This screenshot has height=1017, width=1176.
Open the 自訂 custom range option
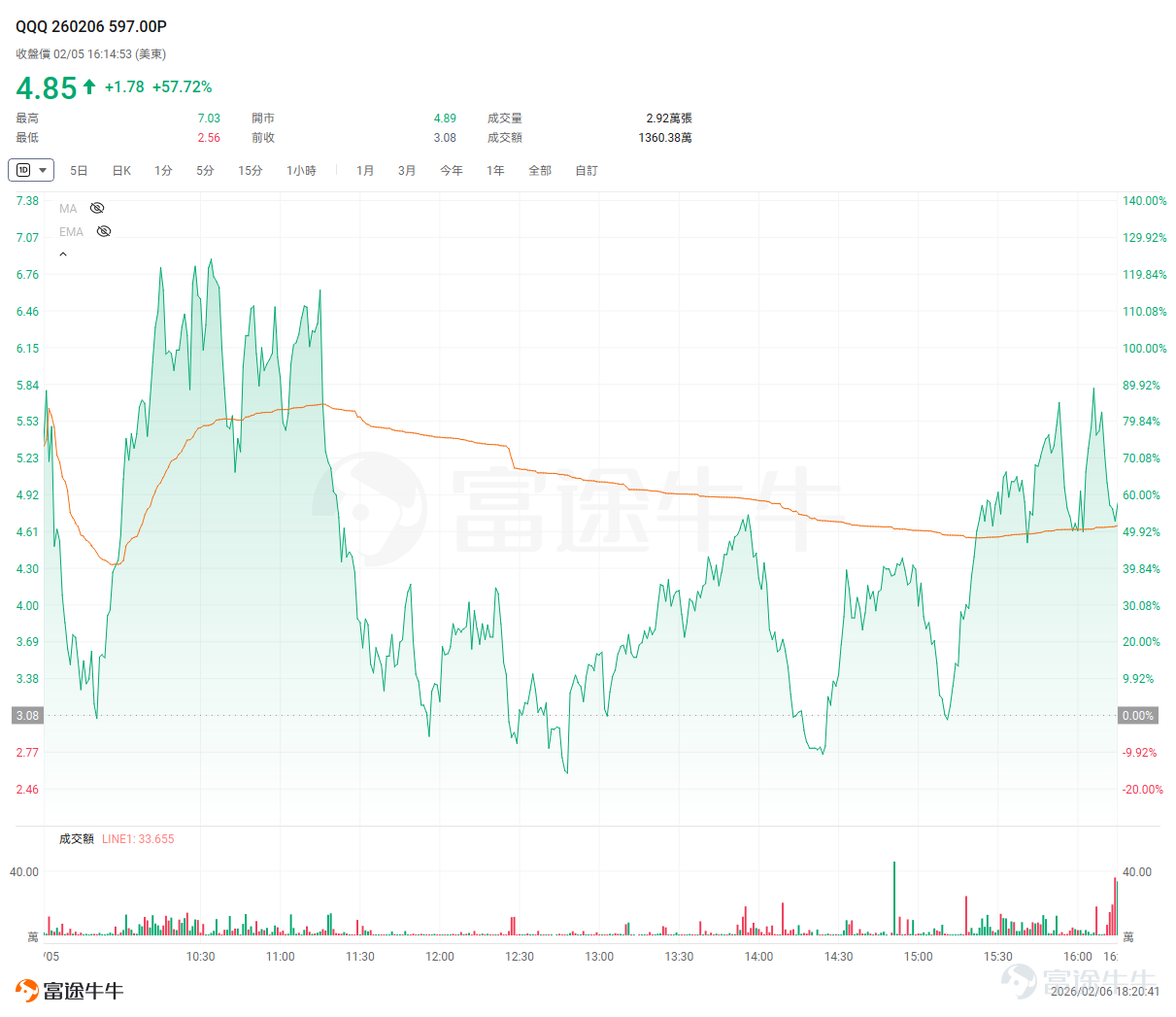(x=587, y=171)
